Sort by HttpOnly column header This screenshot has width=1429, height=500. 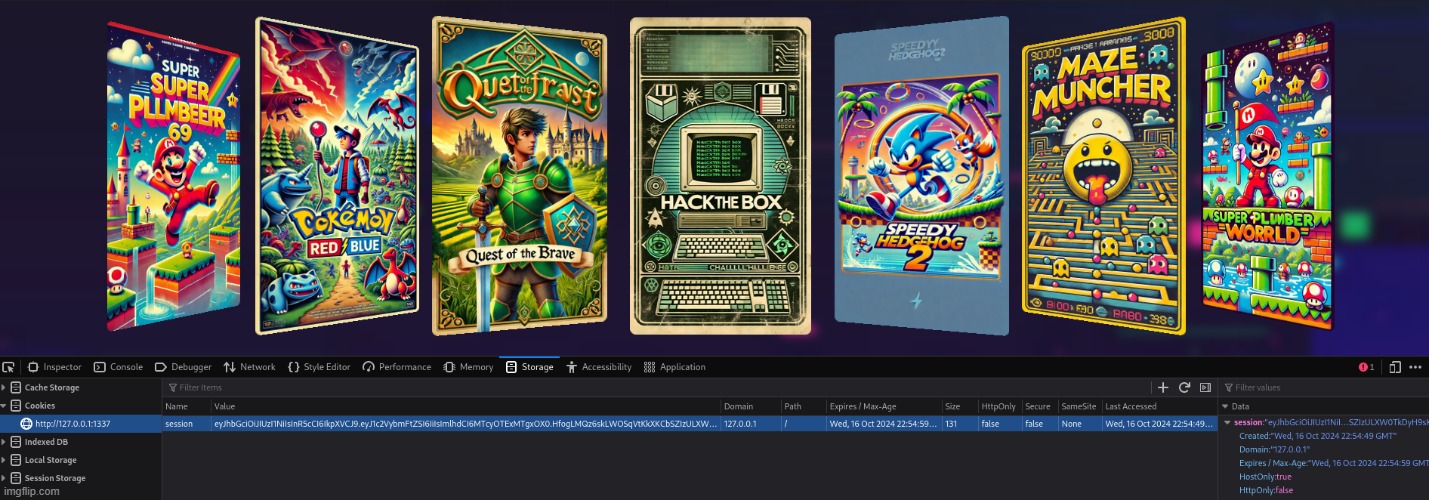click(x=999, y=406)
